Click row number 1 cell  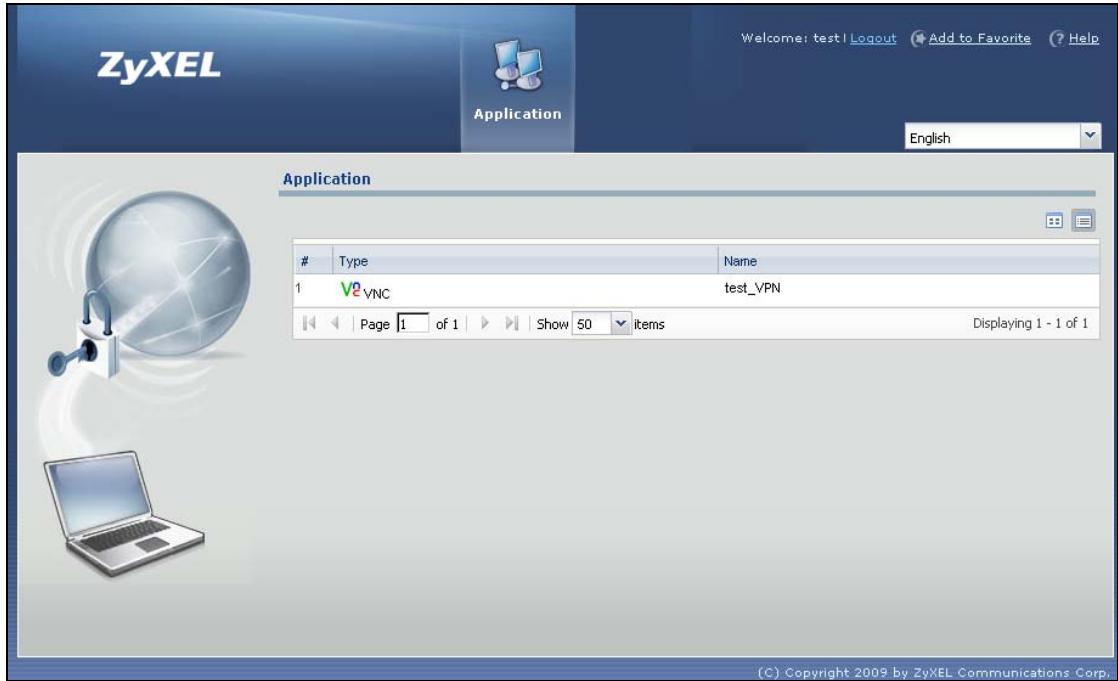pyautogui.click(x=312, y=289)
